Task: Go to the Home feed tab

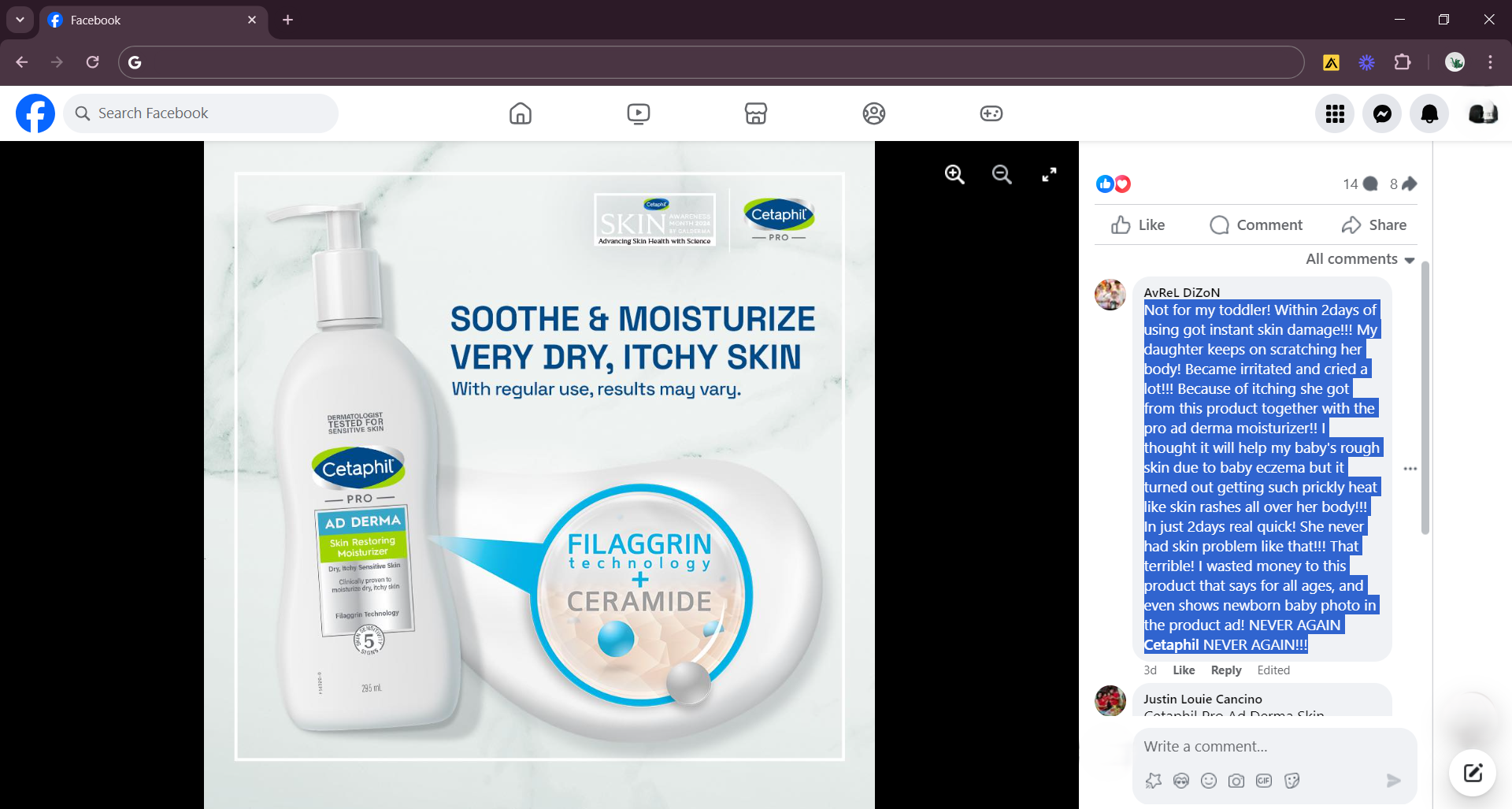Action: (521, 113)
